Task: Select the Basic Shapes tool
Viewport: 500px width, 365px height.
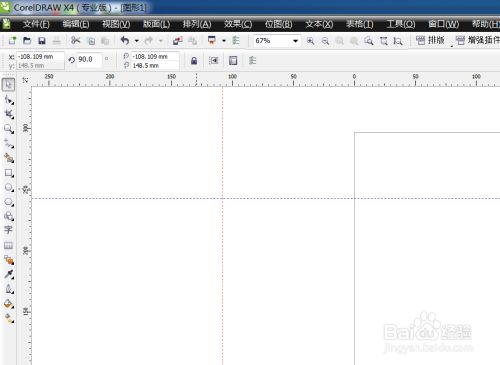Action: 9,216
